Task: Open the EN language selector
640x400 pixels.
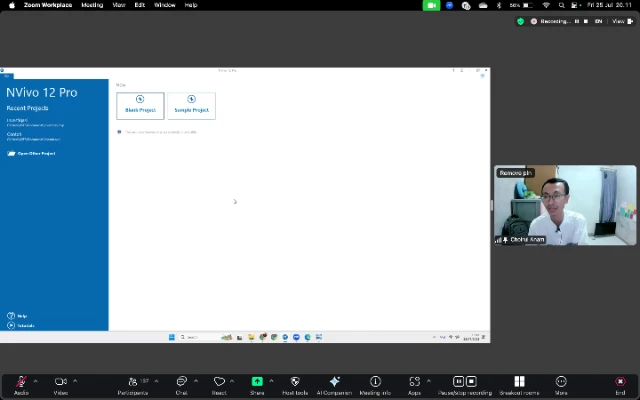Action: [598, 21]
